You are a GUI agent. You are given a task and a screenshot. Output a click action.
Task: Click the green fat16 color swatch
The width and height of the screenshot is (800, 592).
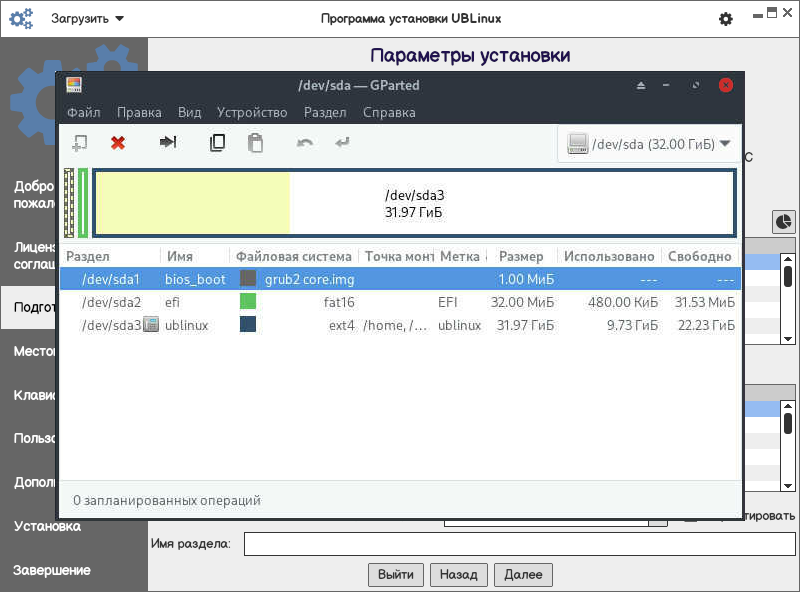(248, 301)
